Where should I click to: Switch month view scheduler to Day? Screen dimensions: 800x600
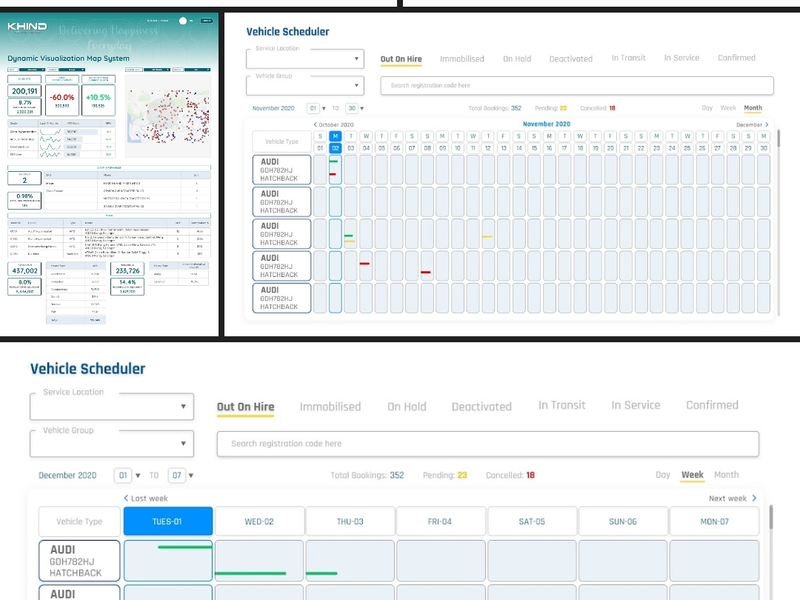[707, 108]
